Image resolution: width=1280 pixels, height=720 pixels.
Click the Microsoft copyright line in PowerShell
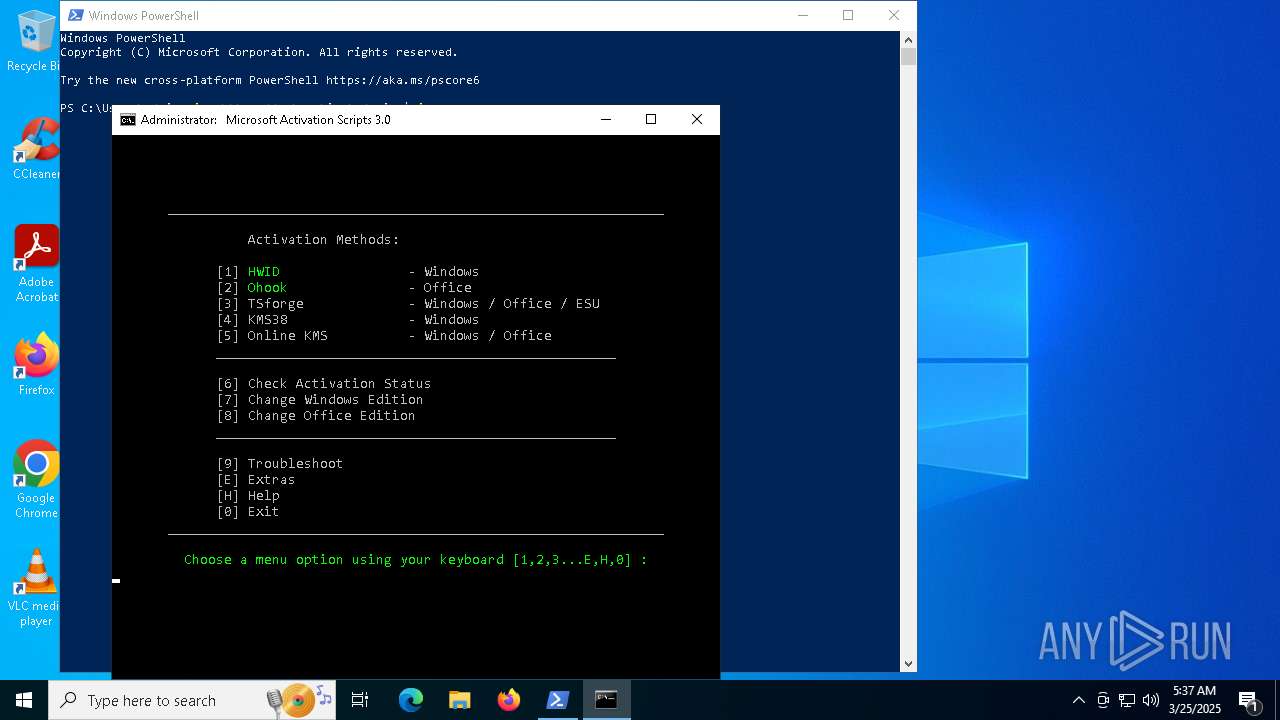(259, 52)
